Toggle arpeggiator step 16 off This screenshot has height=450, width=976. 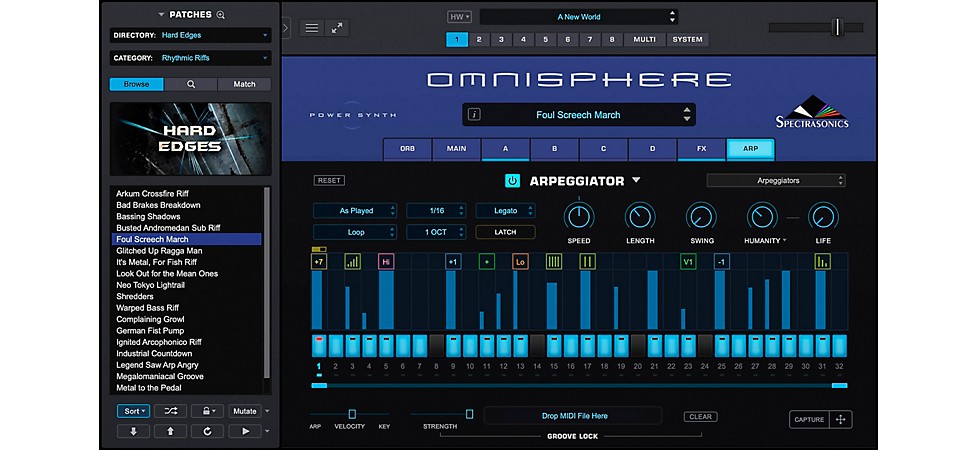coord(571,345)
